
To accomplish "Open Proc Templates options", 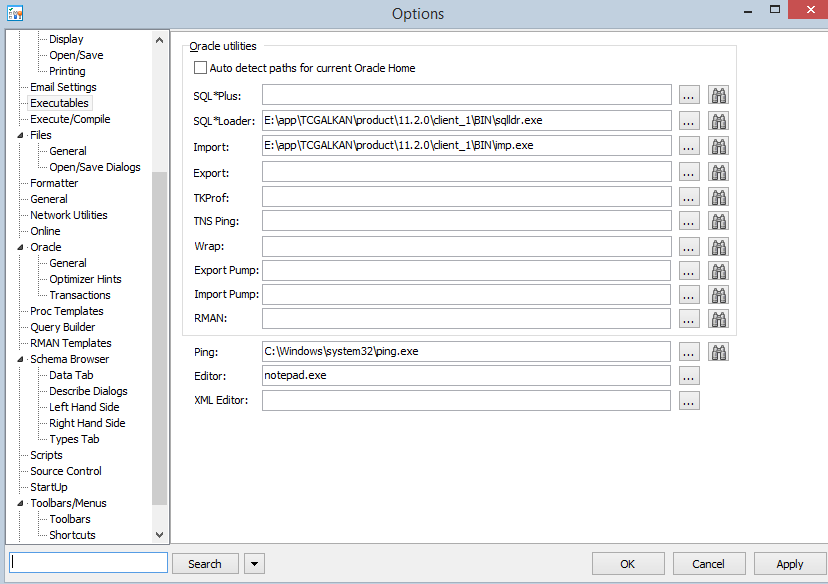I will pyautogui.click(x=67, y=311).
